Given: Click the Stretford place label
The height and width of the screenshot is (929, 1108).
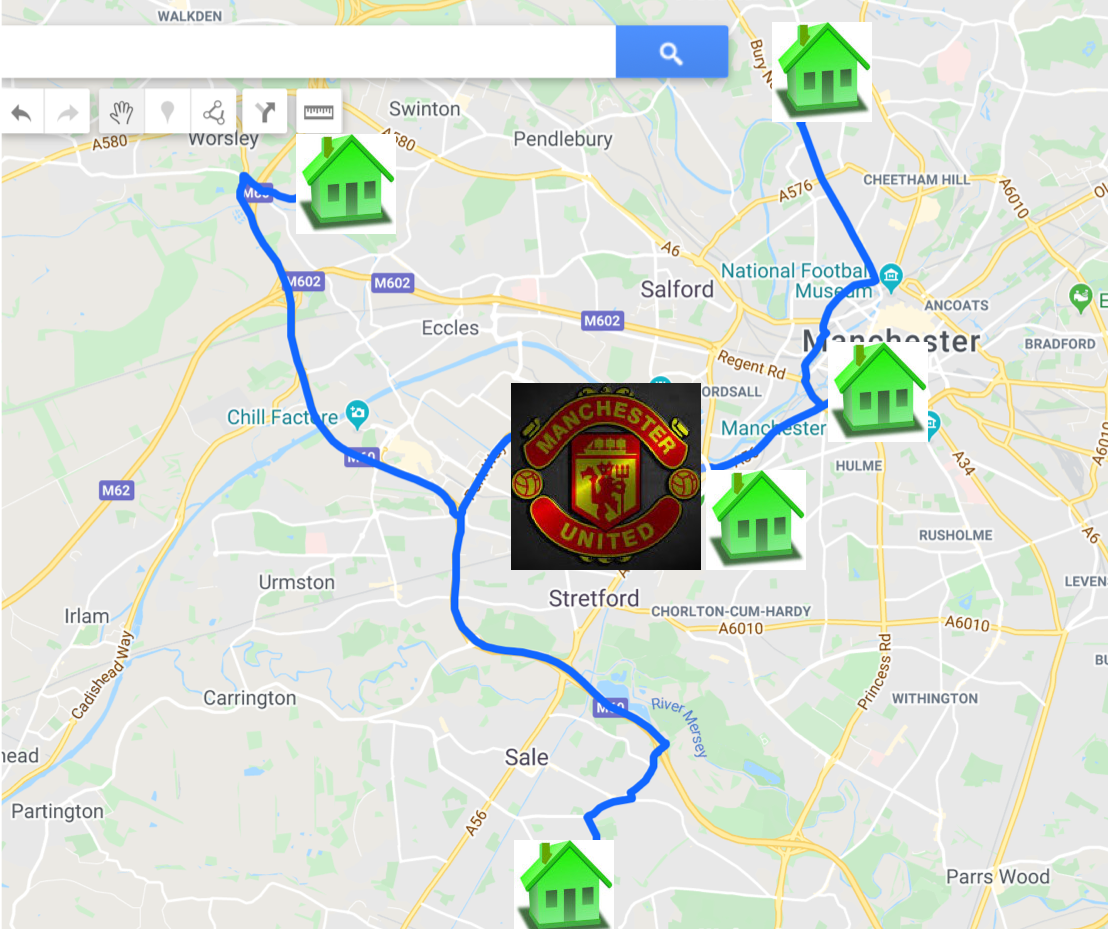Looking at the screenshot, I should [x=594, y=598].
